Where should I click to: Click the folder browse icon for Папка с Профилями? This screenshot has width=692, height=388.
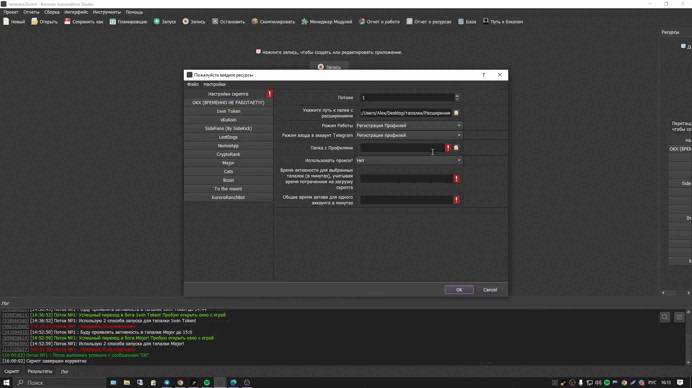tap(456, 148)
